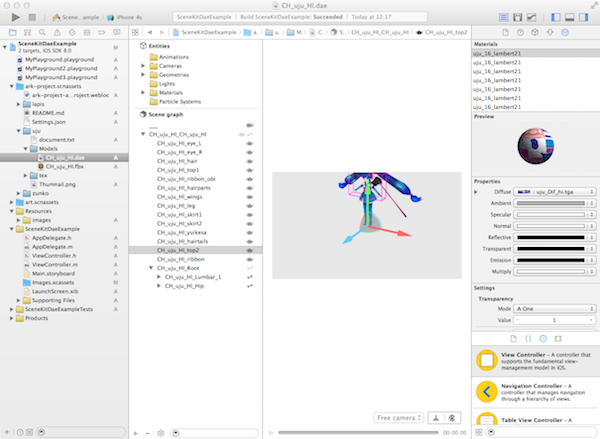
Task: Open related items grid menu
Action: 135,33
